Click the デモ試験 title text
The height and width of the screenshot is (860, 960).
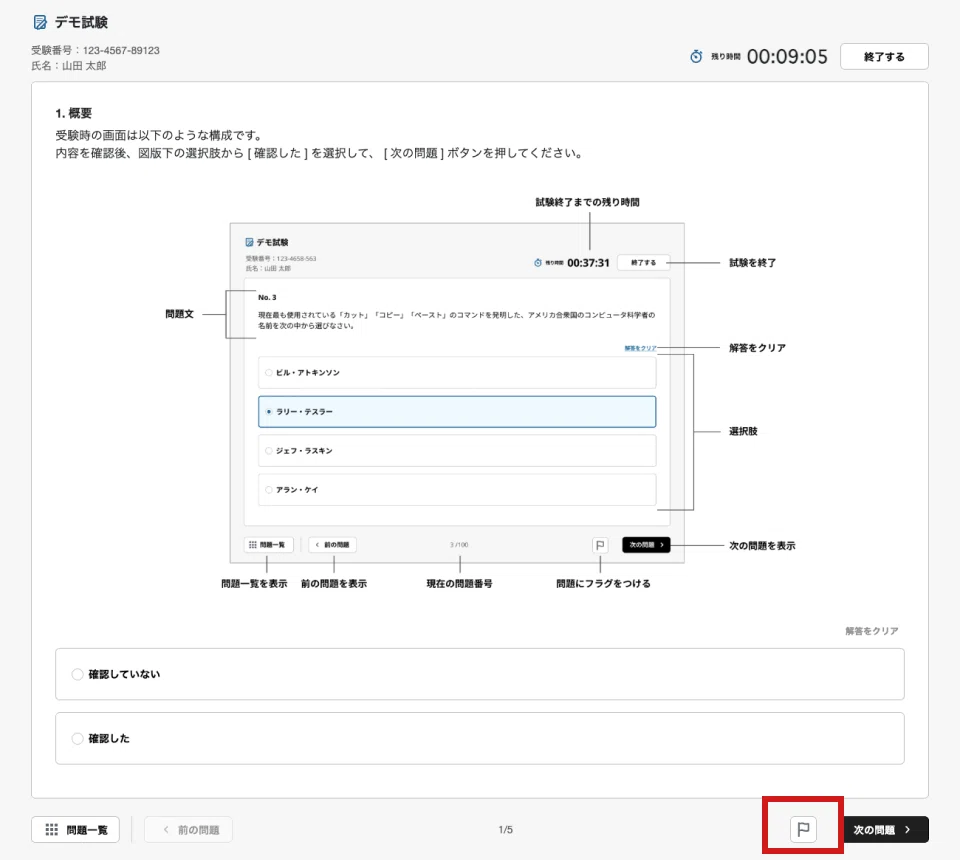pos(81,23)
